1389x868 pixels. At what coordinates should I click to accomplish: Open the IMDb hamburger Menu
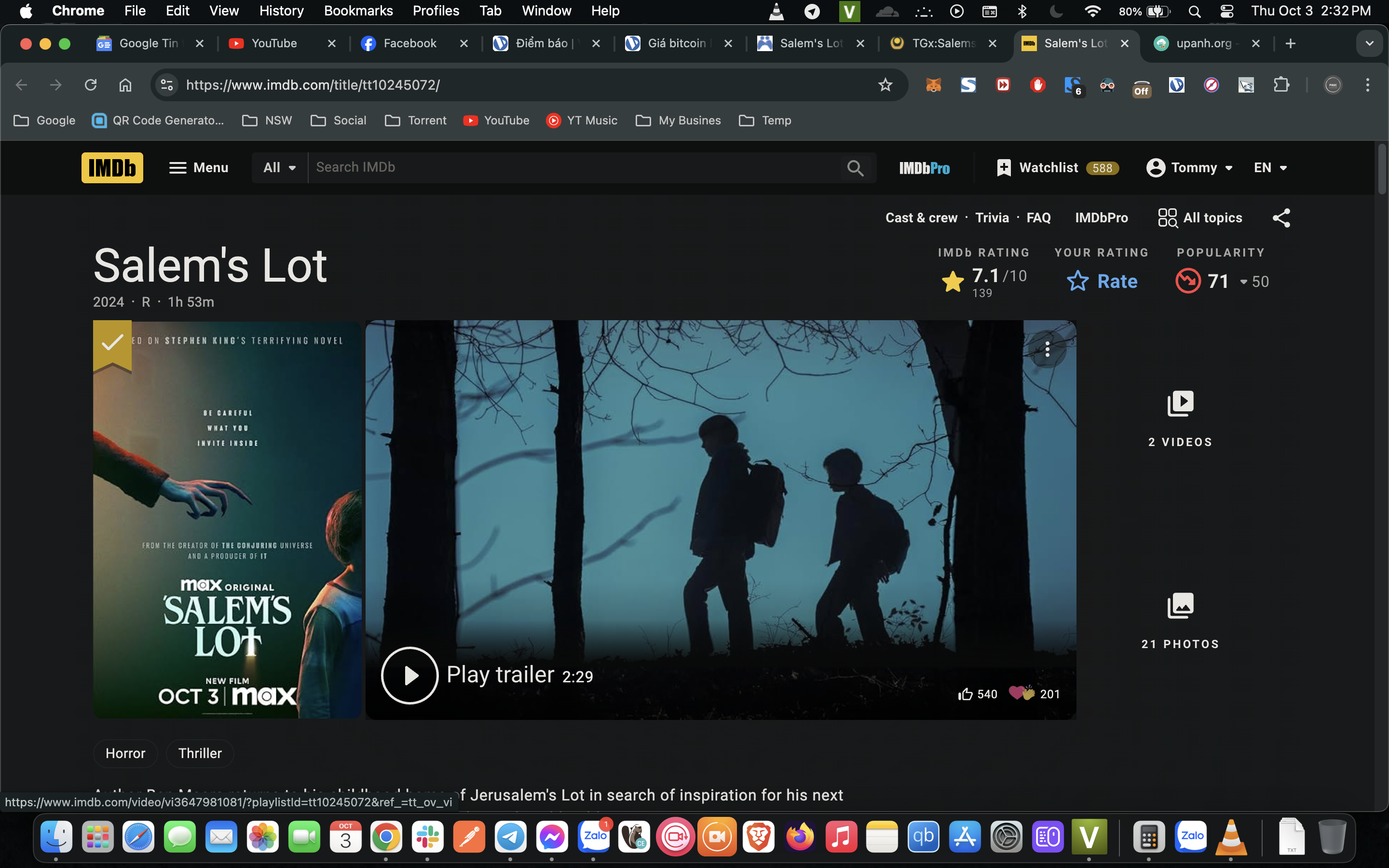coord(199,168)
